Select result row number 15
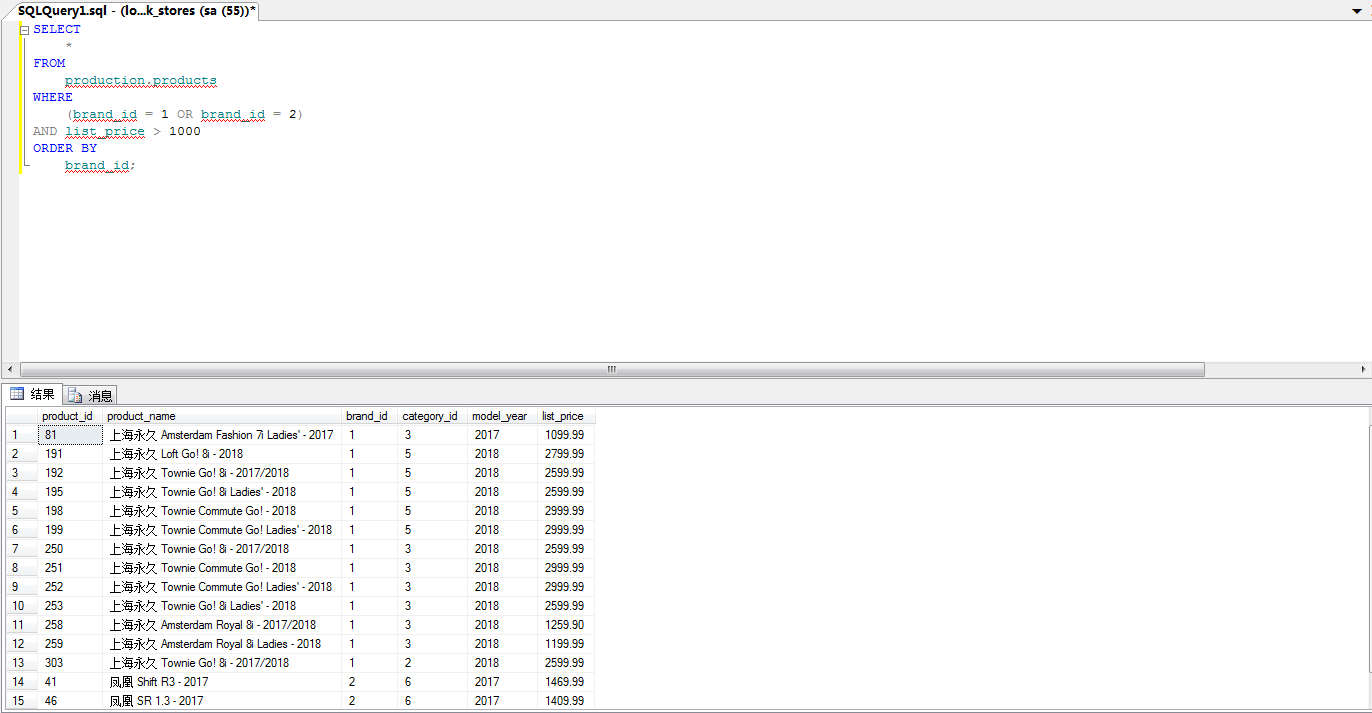1372x713 pixels. click(x=22, y=701)
